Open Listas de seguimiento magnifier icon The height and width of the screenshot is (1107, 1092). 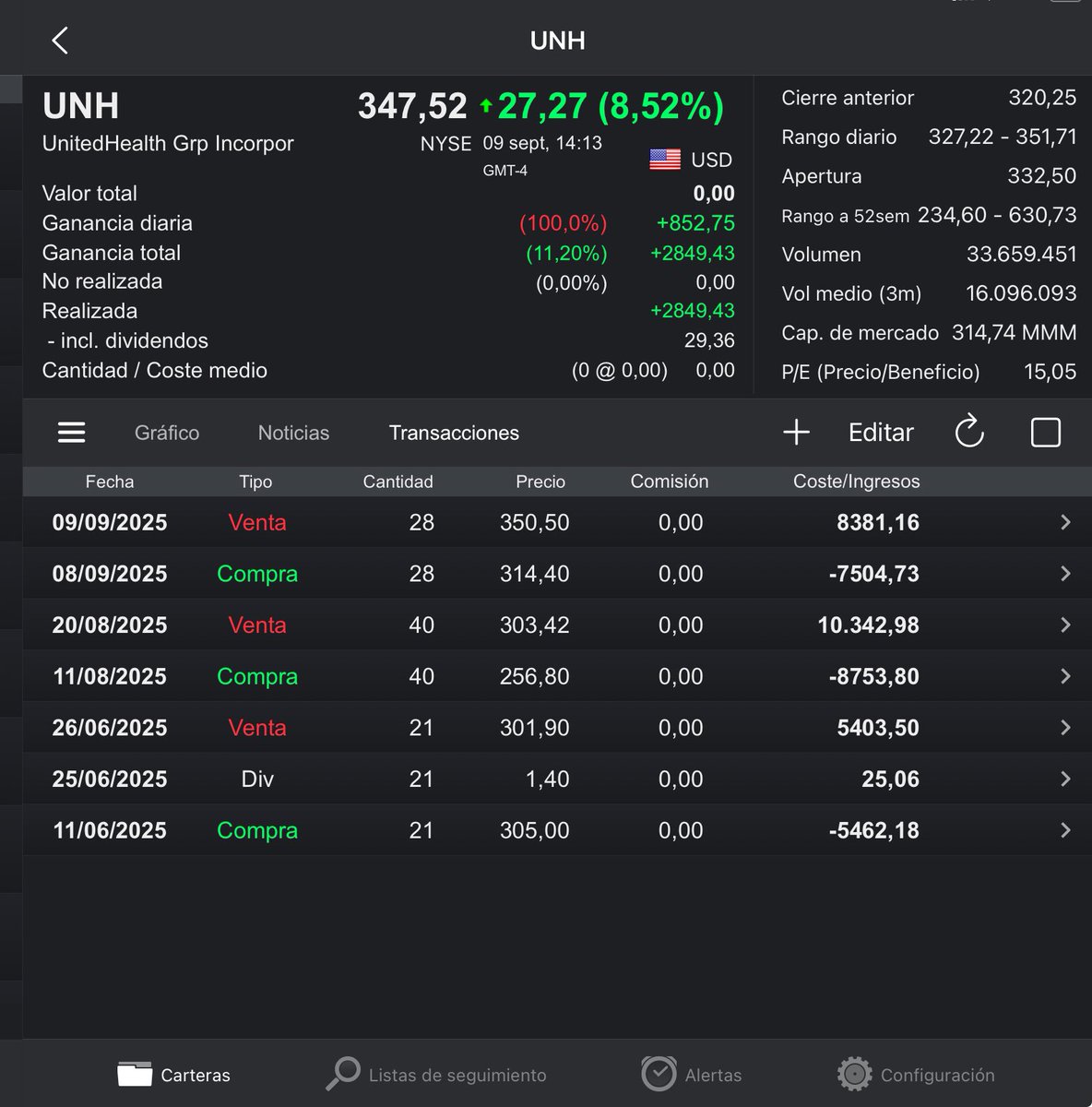click(x=343, y=1074)
